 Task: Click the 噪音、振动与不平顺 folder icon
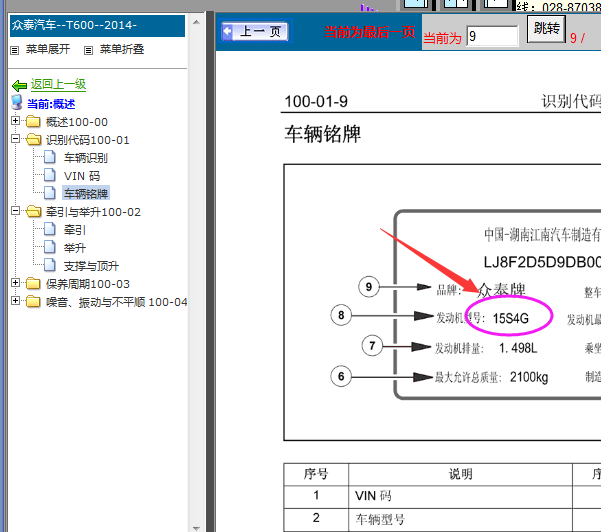tap(33, 302)
